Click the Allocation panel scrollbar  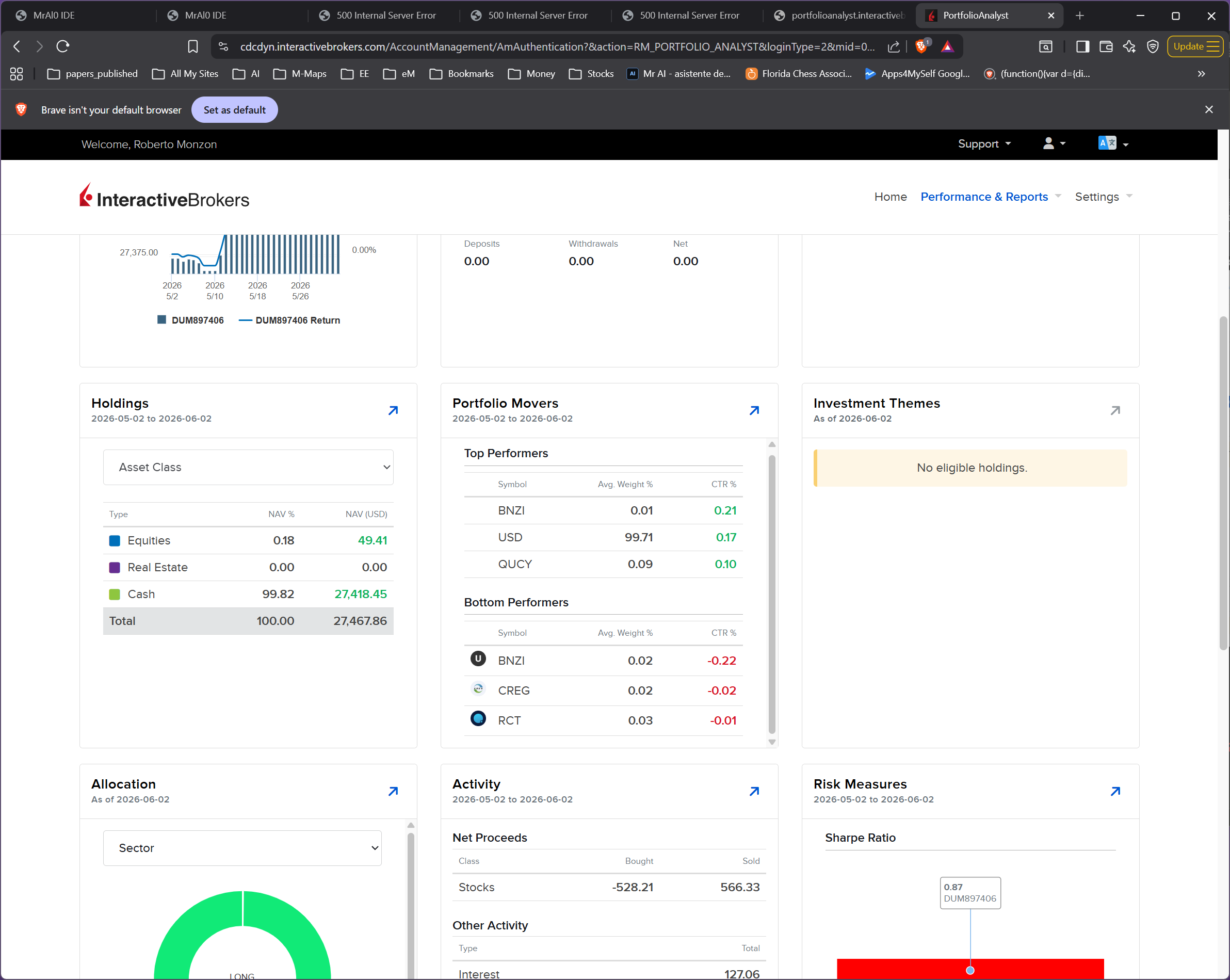411,906
